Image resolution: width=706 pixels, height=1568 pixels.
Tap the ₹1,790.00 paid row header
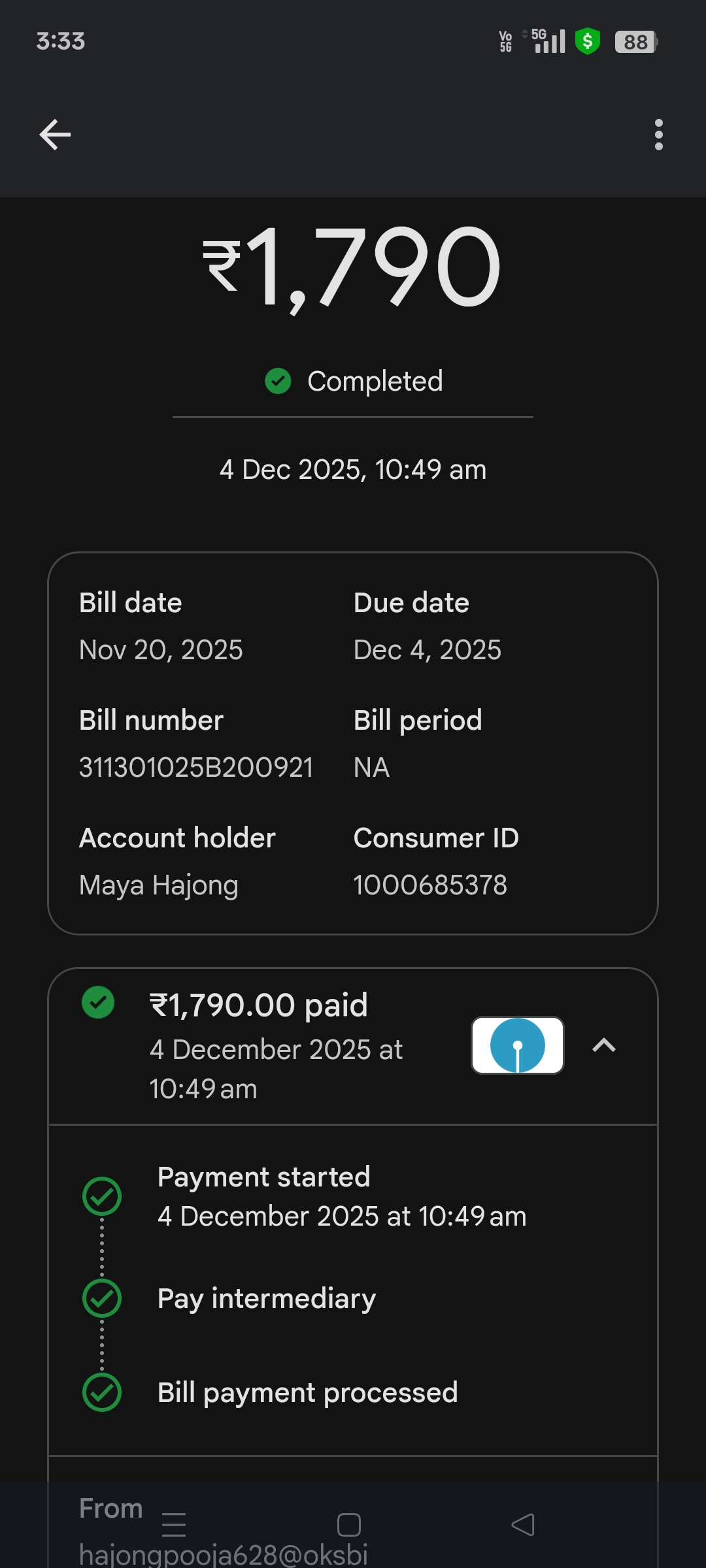click(x=259, y=1005)
